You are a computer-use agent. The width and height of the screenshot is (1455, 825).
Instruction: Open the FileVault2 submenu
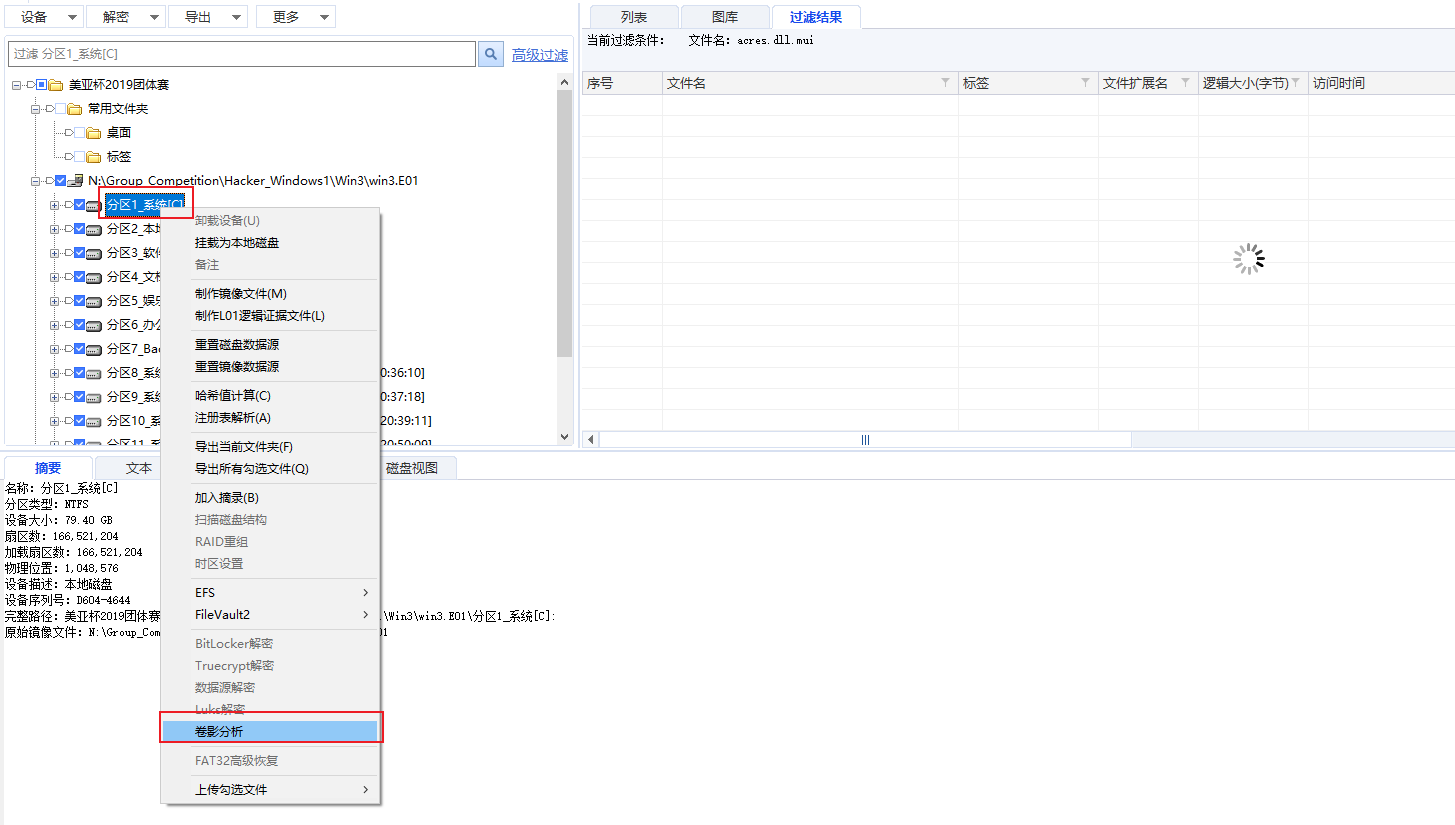click(270, 615)
